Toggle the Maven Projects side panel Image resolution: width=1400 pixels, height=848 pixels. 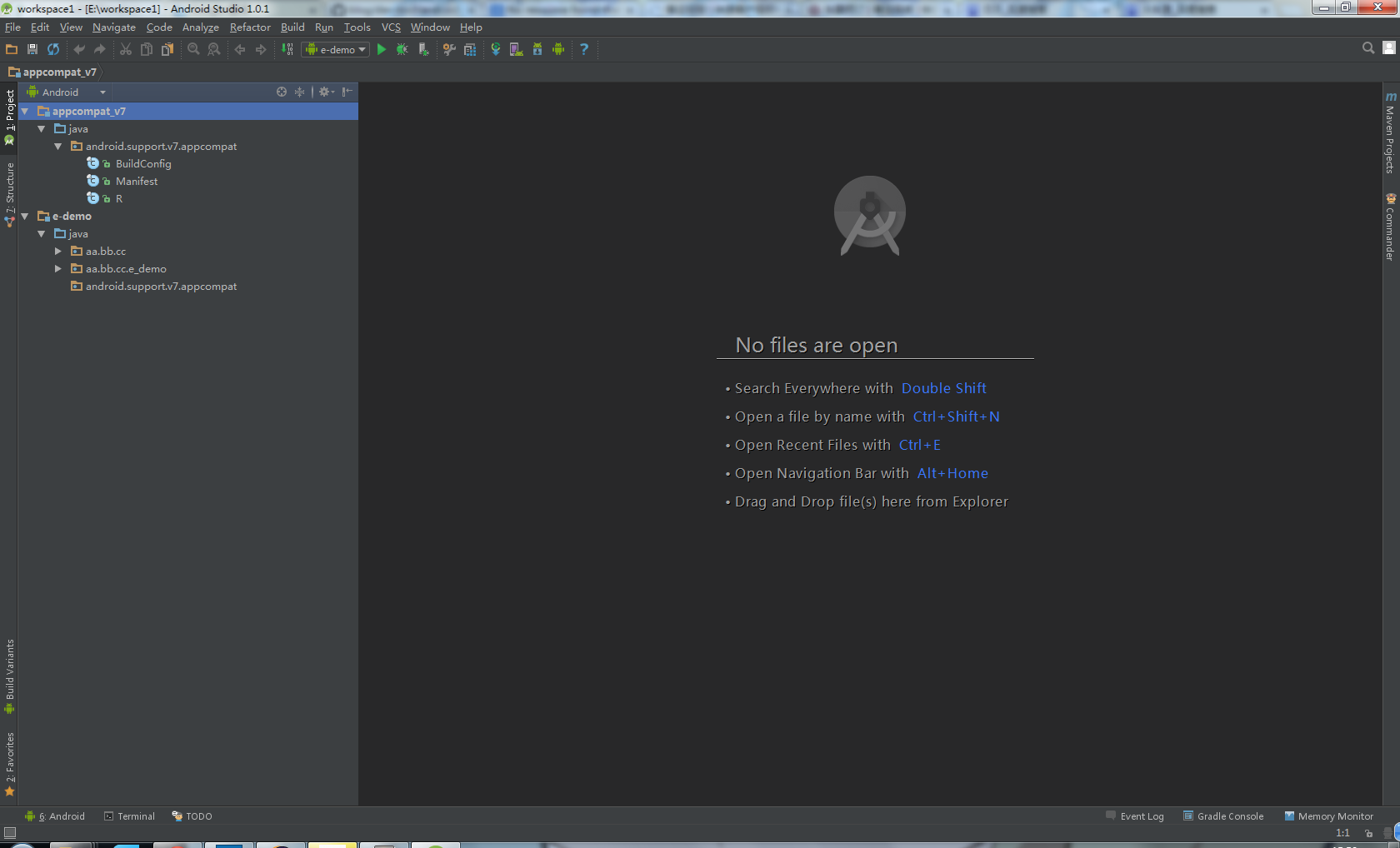(x=1390, y=133)
